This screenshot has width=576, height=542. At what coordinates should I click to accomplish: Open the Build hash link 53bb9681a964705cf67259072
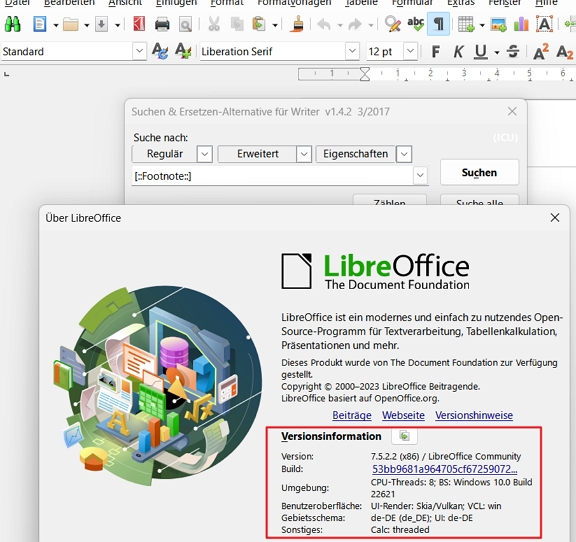click(445, 469)
